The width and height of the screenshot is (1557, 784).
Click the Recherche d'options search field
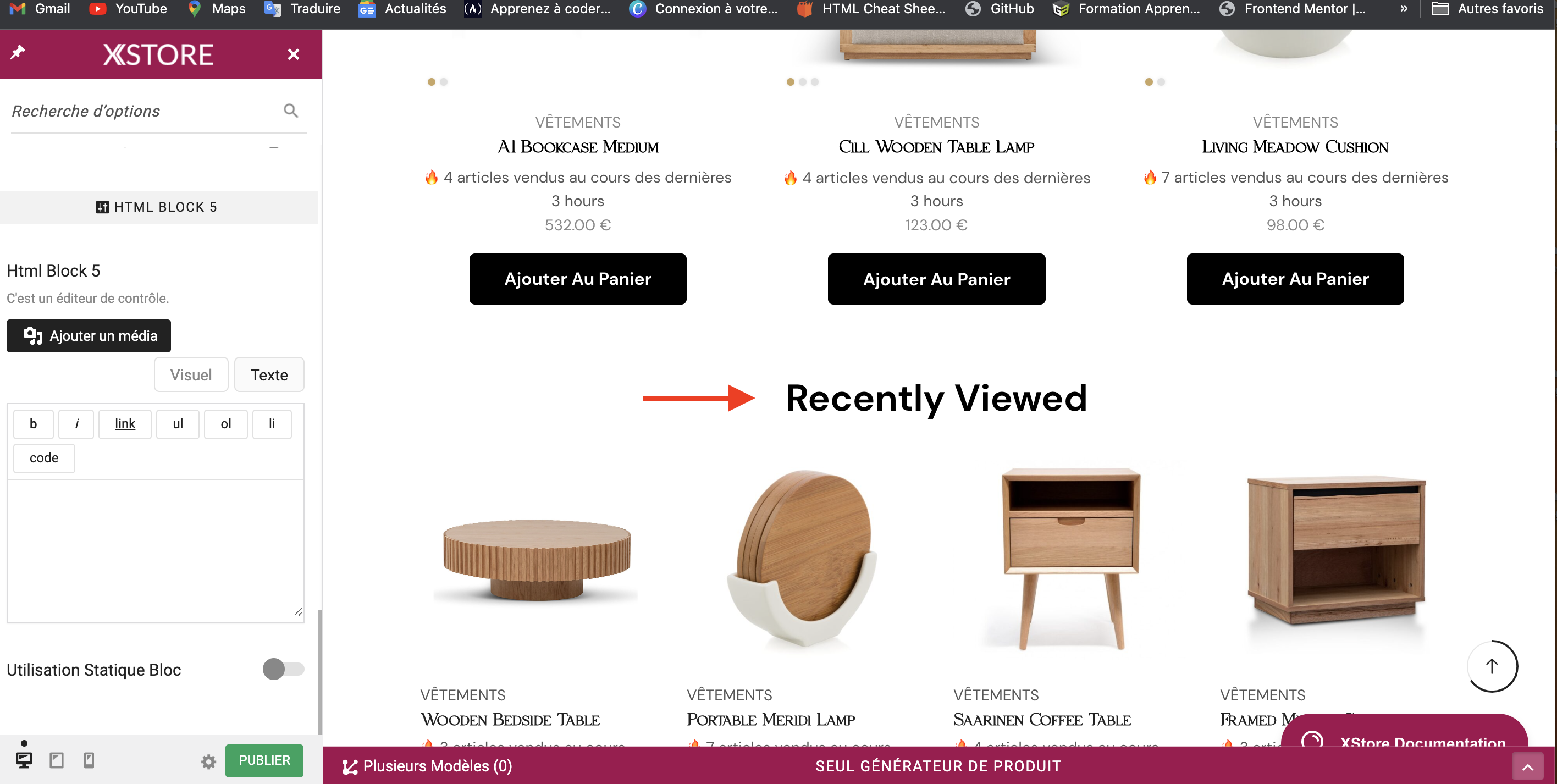[x=145, y=111]
